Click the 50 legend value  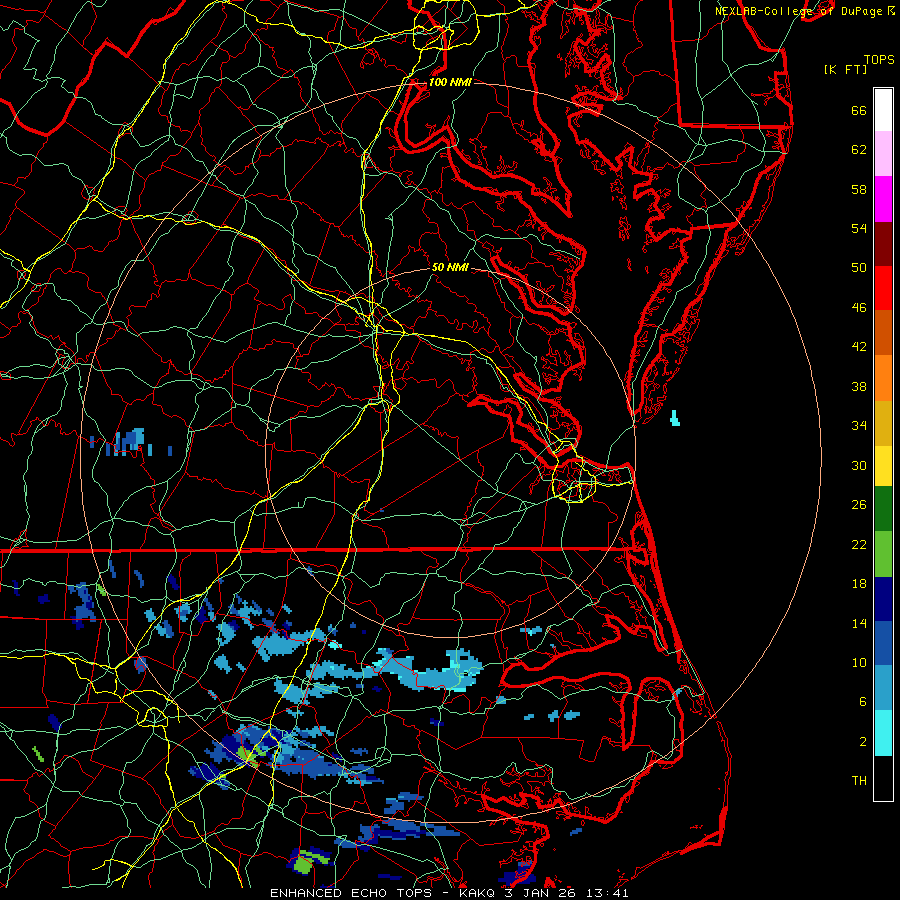point(859,268)
